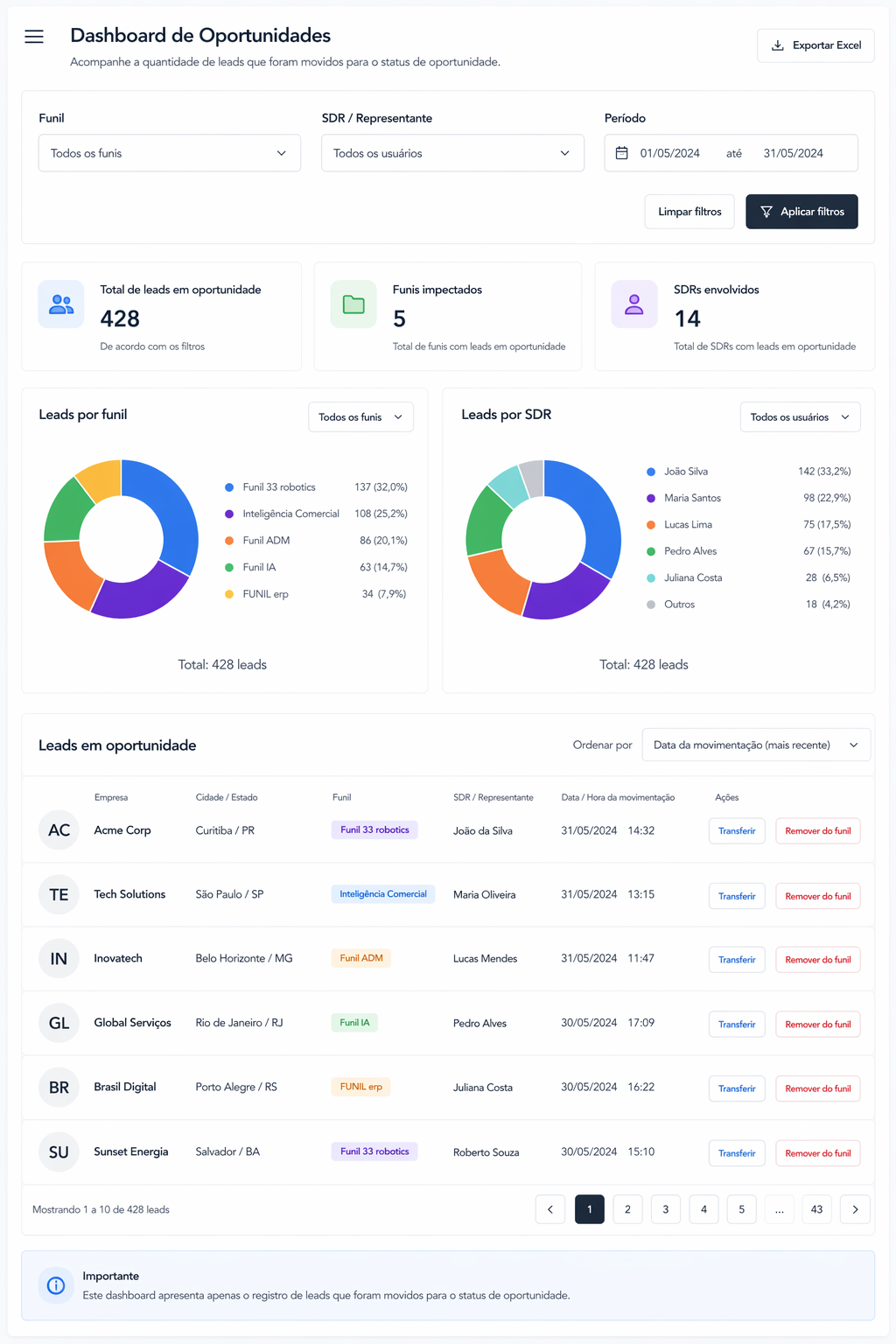The image size is (896, 1344).
Task: Click the info icon in Importante notice
Action: coord(56,1285)
